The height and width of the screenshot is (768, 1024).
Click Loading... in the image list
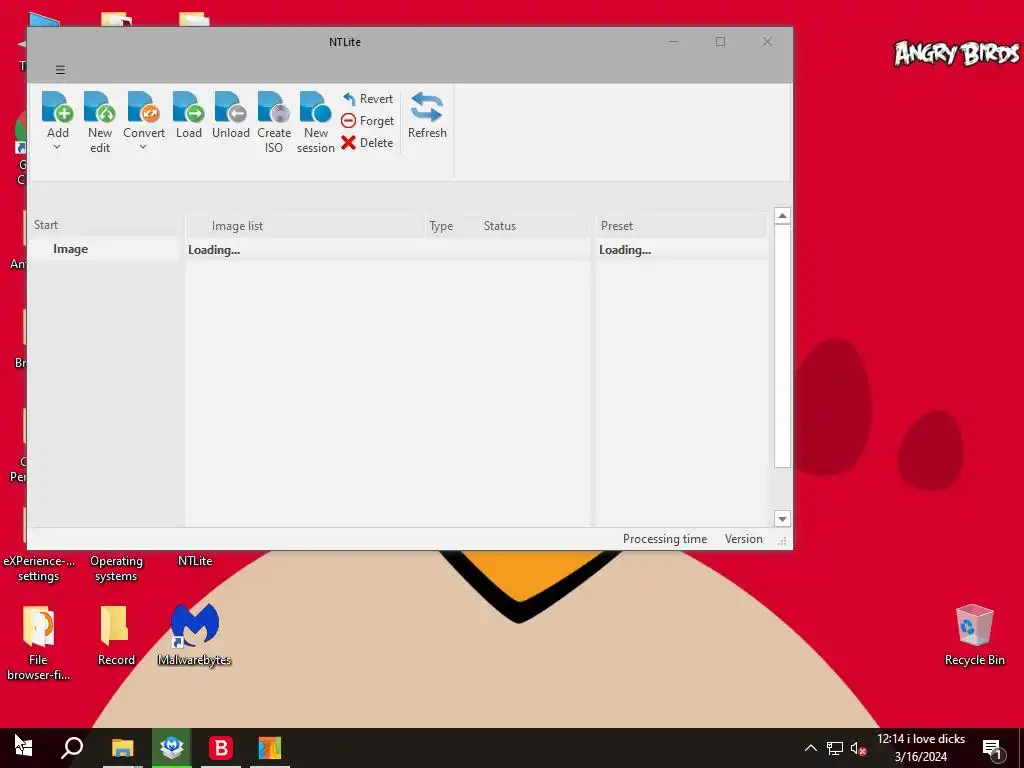214,250
